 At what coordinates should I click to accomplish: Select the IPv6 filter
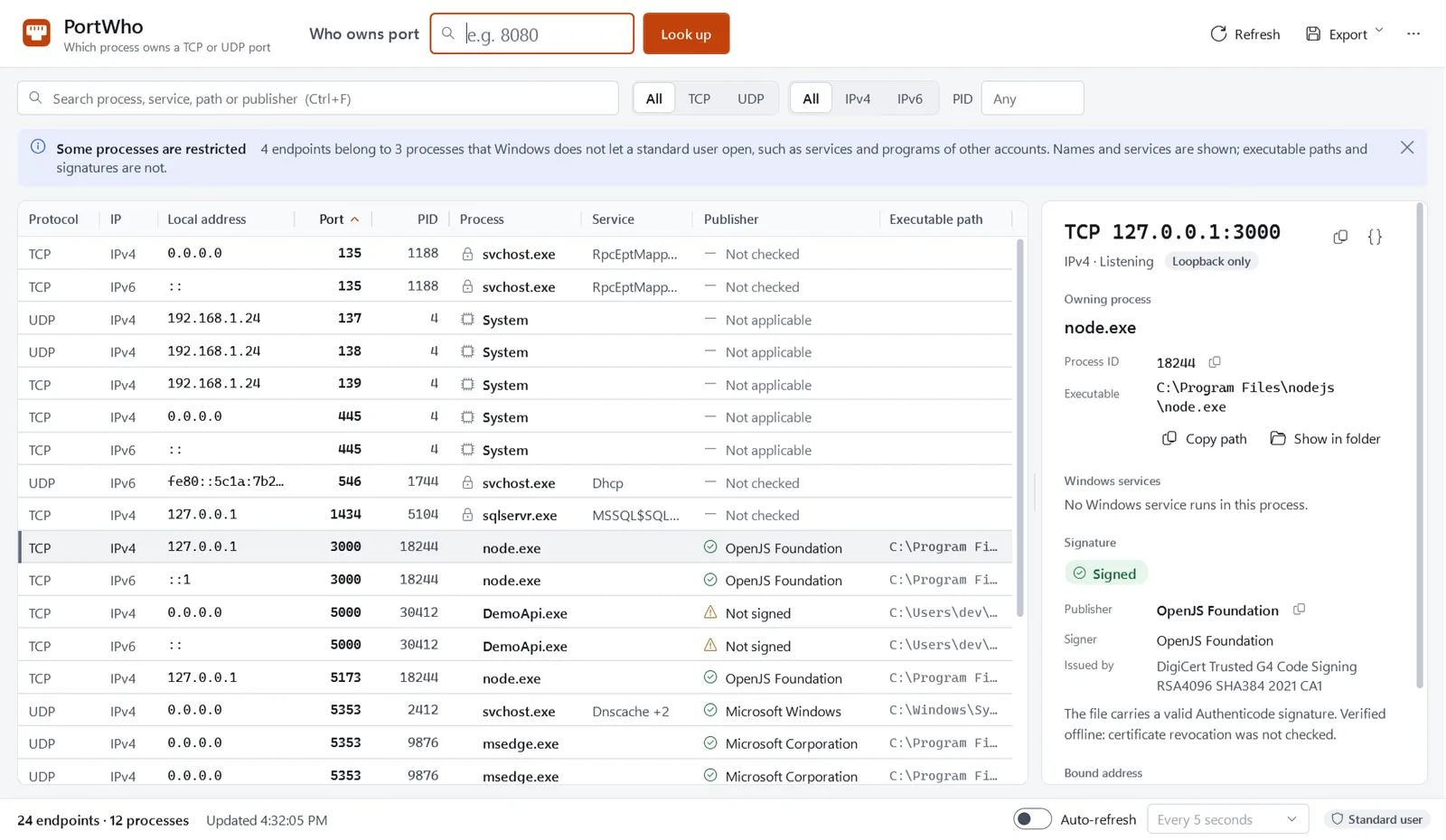pyautogui.click(x=909, y=98)
